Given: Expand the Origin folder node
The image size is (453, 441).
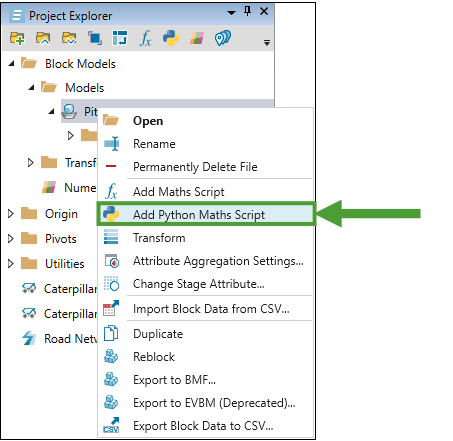Looking at the screenshot, I should click(11, 214).
